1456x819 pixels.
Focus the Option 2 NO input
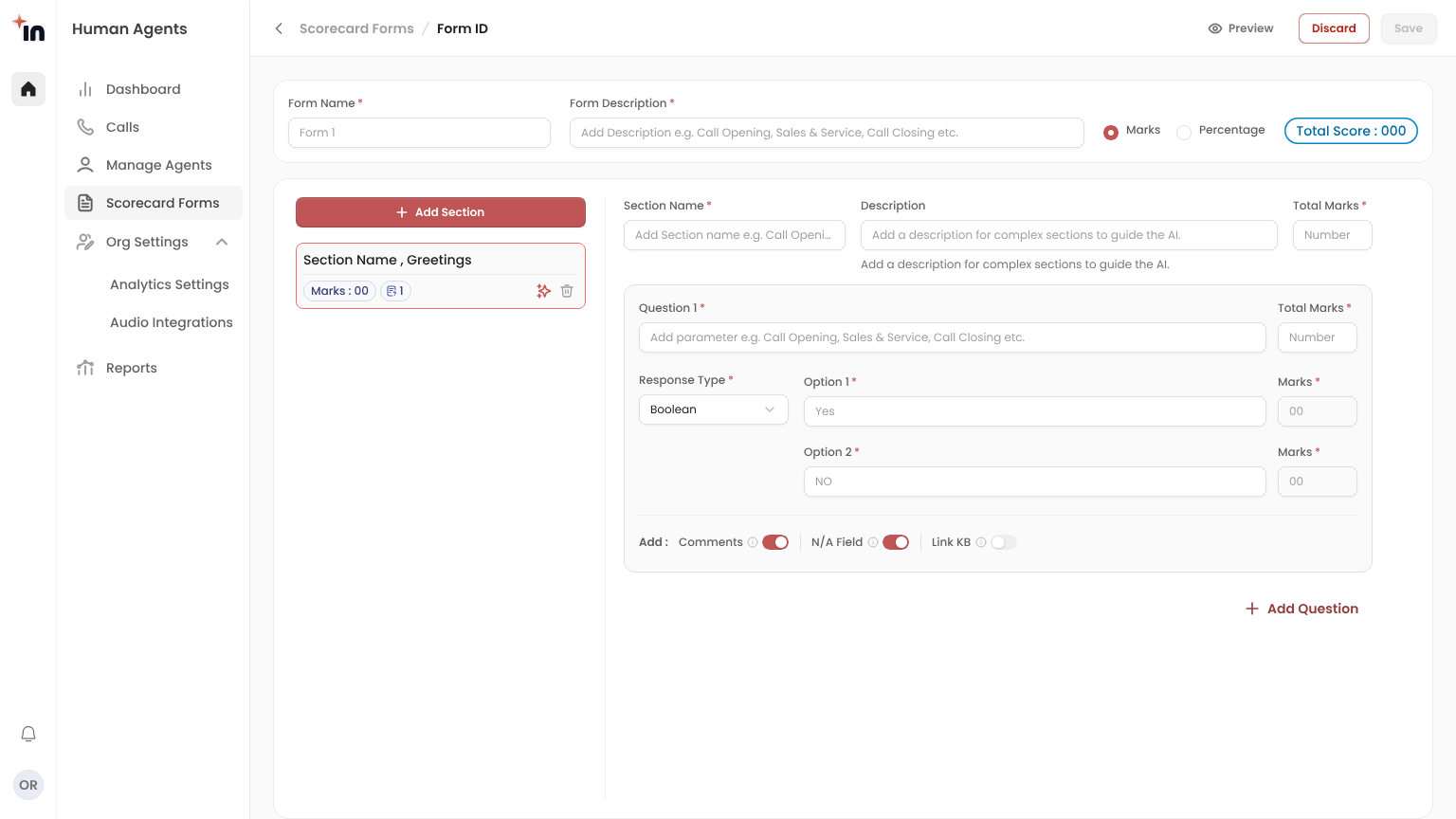[1035, 482]
